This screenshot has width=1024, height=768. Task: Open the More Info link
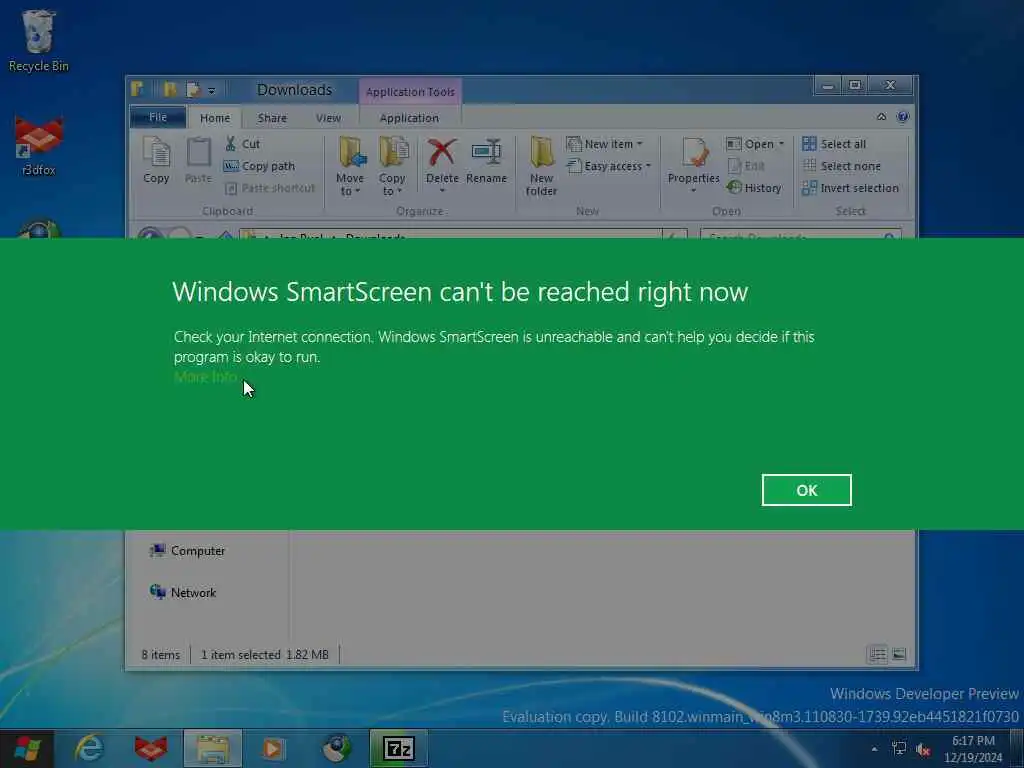click(x=205, y=377)
